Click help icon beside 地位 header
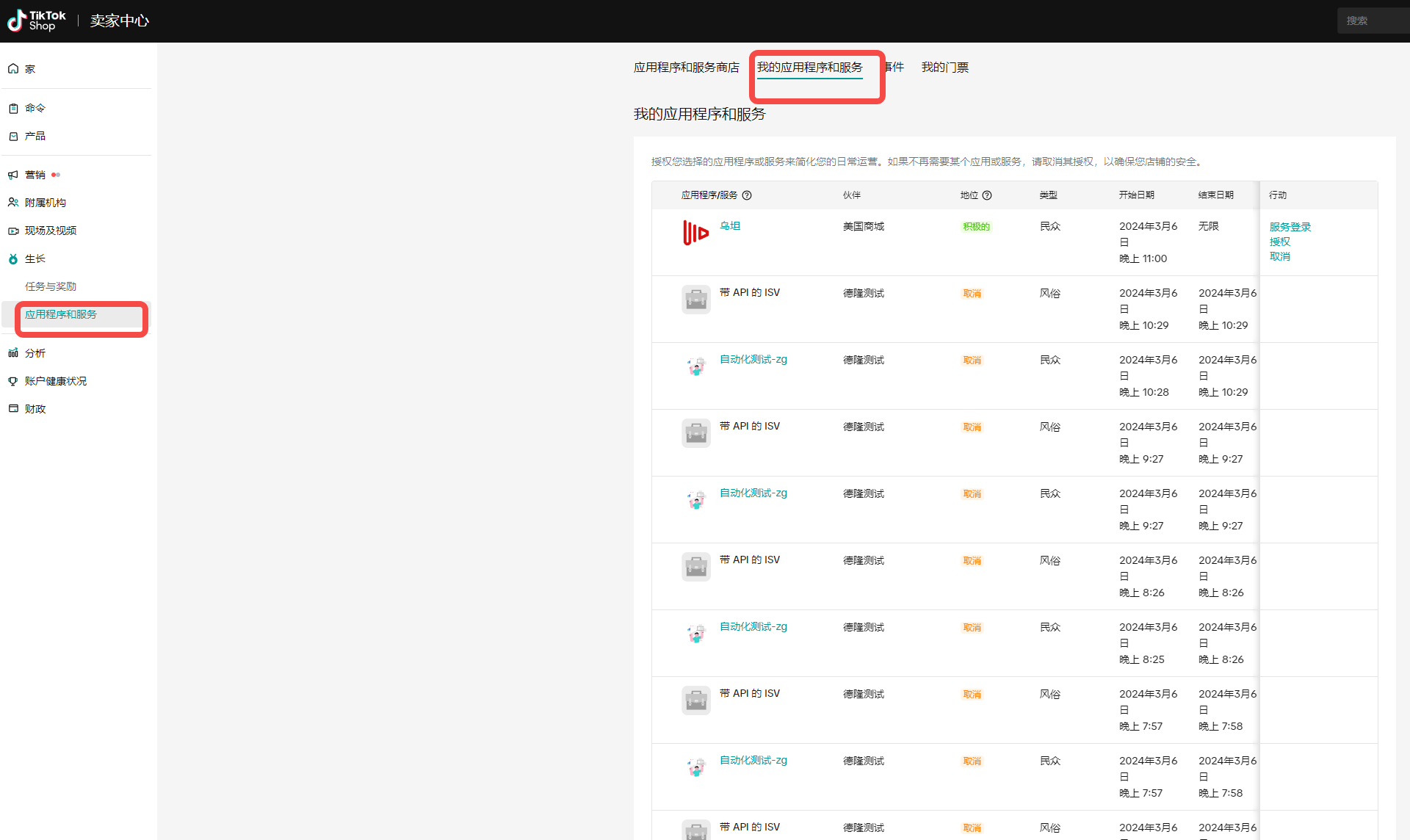 pos(987,195)
